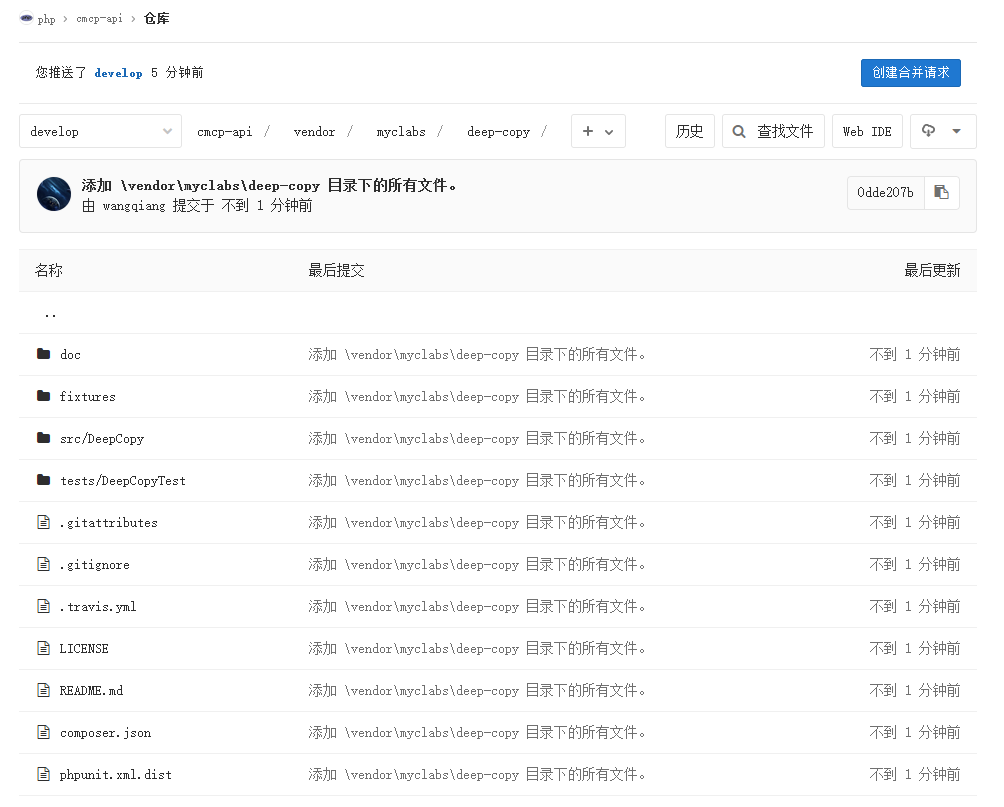Click the .gitattributes file icon

43,522
